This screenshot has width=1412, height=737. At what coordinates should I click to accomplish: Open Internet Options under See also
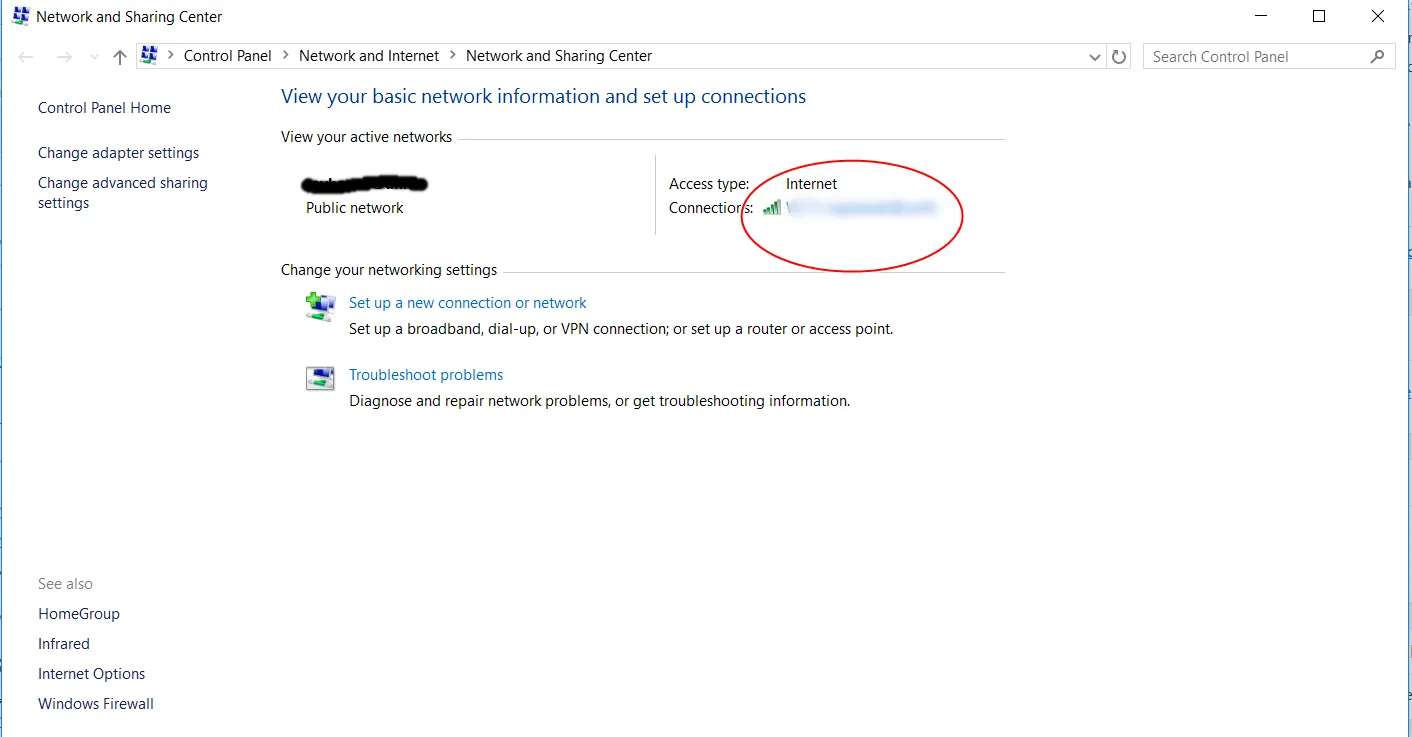[x=92, y=674]
